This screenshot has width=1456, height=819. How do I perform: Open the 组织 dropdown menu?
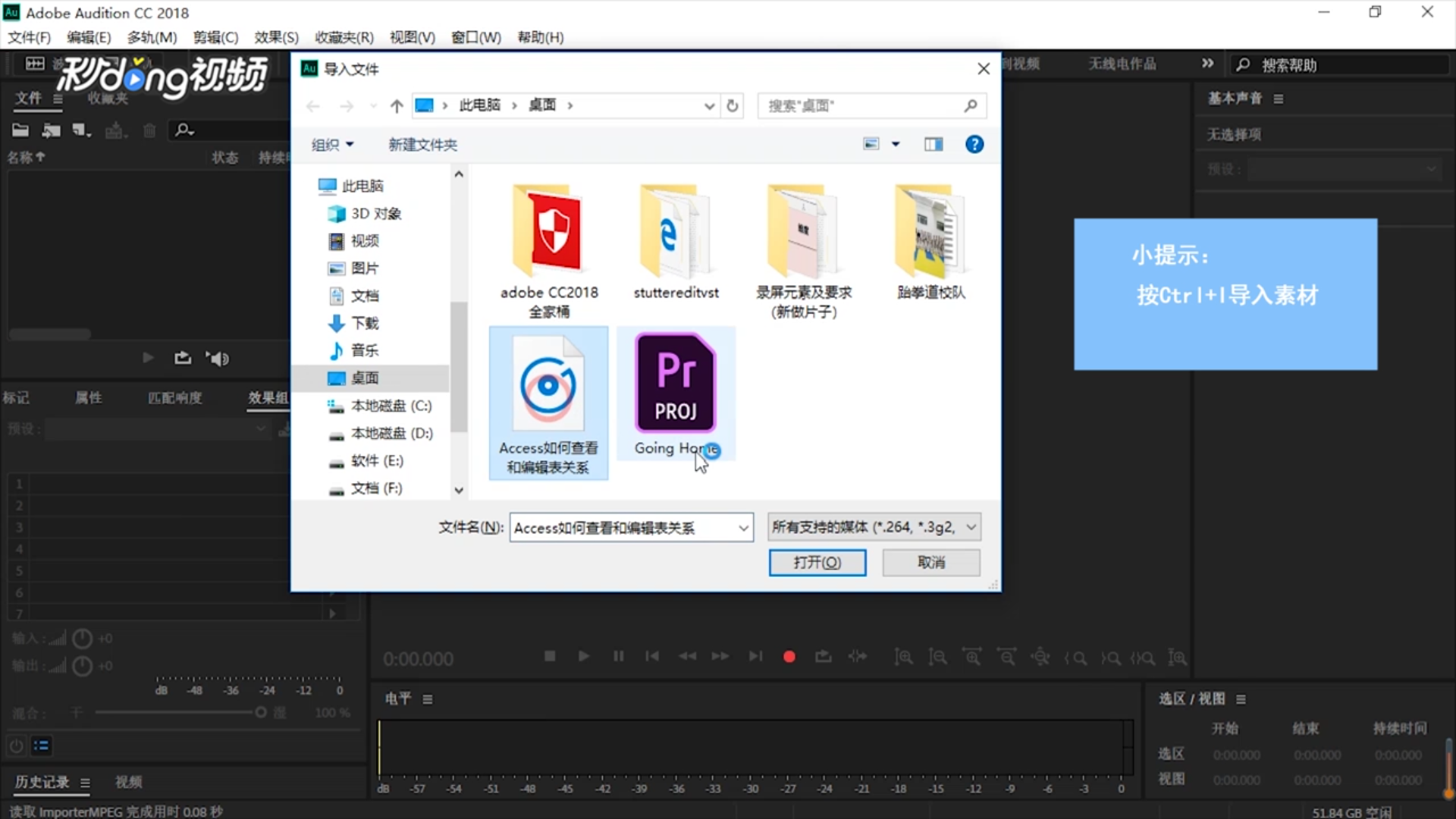coord(333,145)
